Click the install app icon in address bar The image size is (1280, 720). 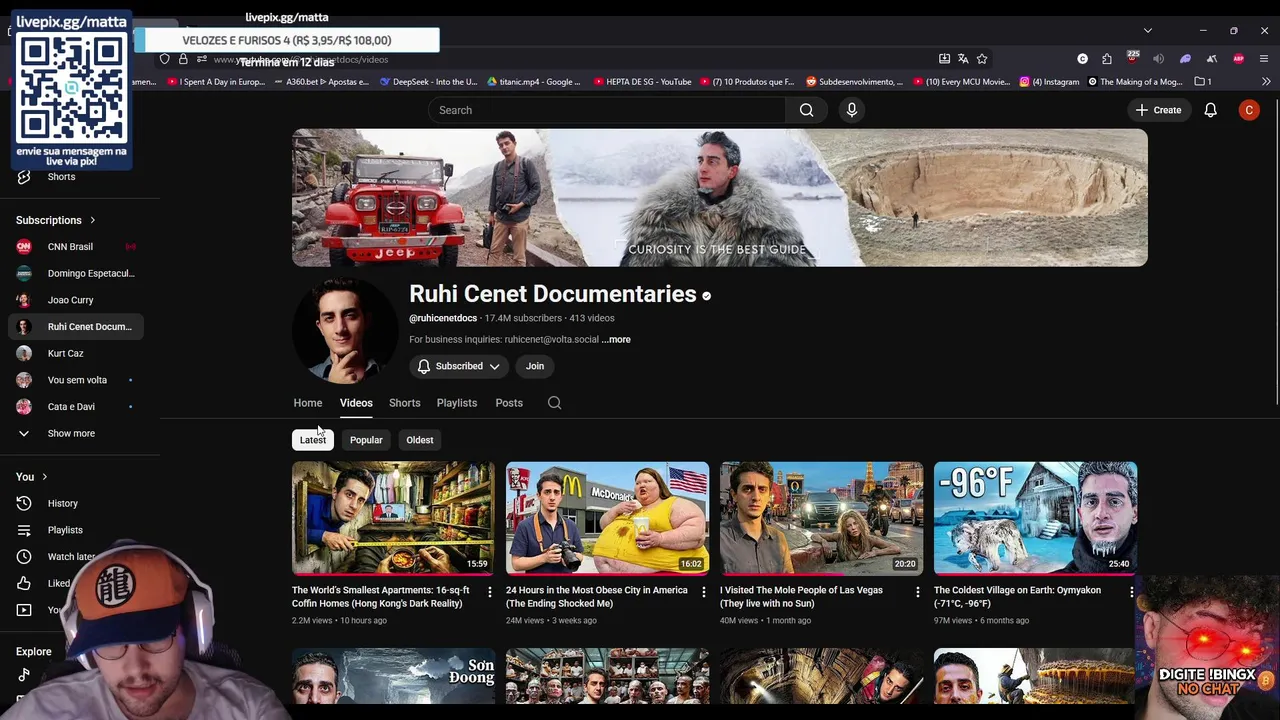[944, 59]
